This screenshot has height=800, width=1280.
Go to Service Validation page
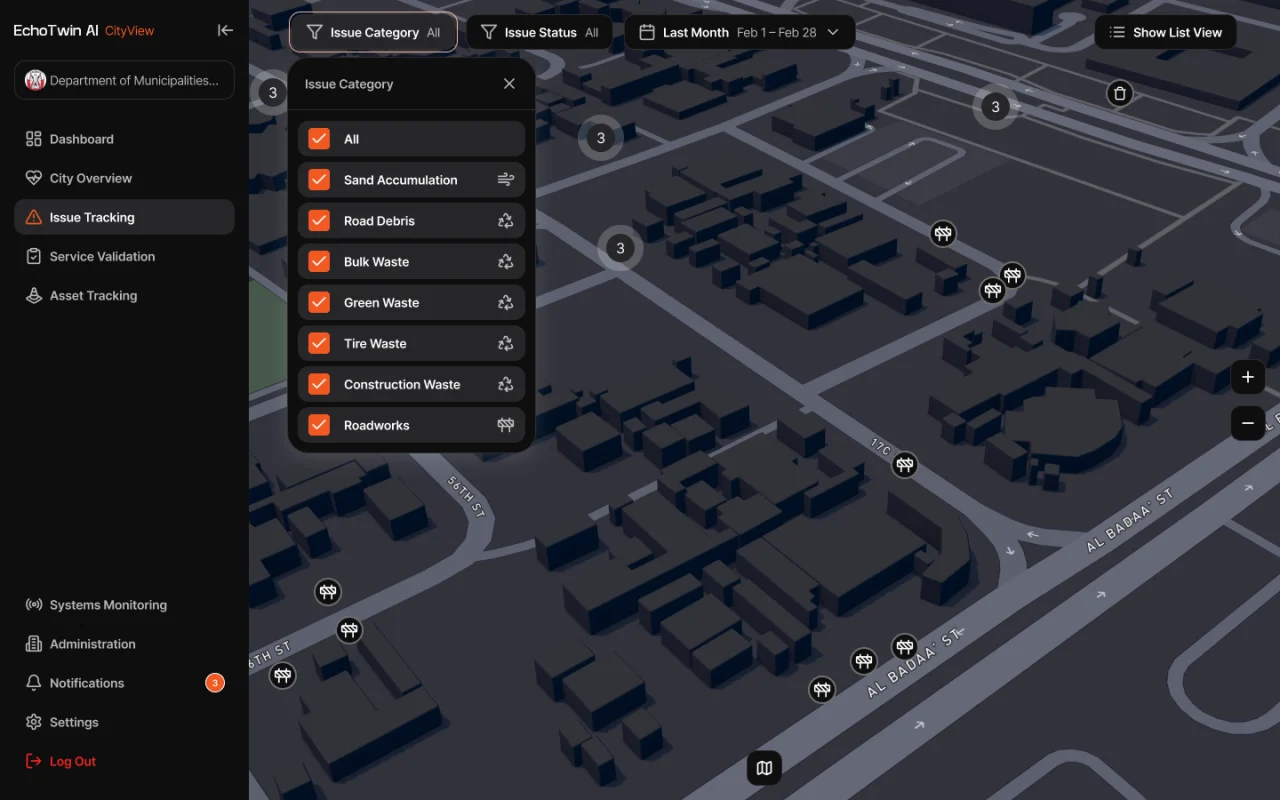(x=102, y=257)
